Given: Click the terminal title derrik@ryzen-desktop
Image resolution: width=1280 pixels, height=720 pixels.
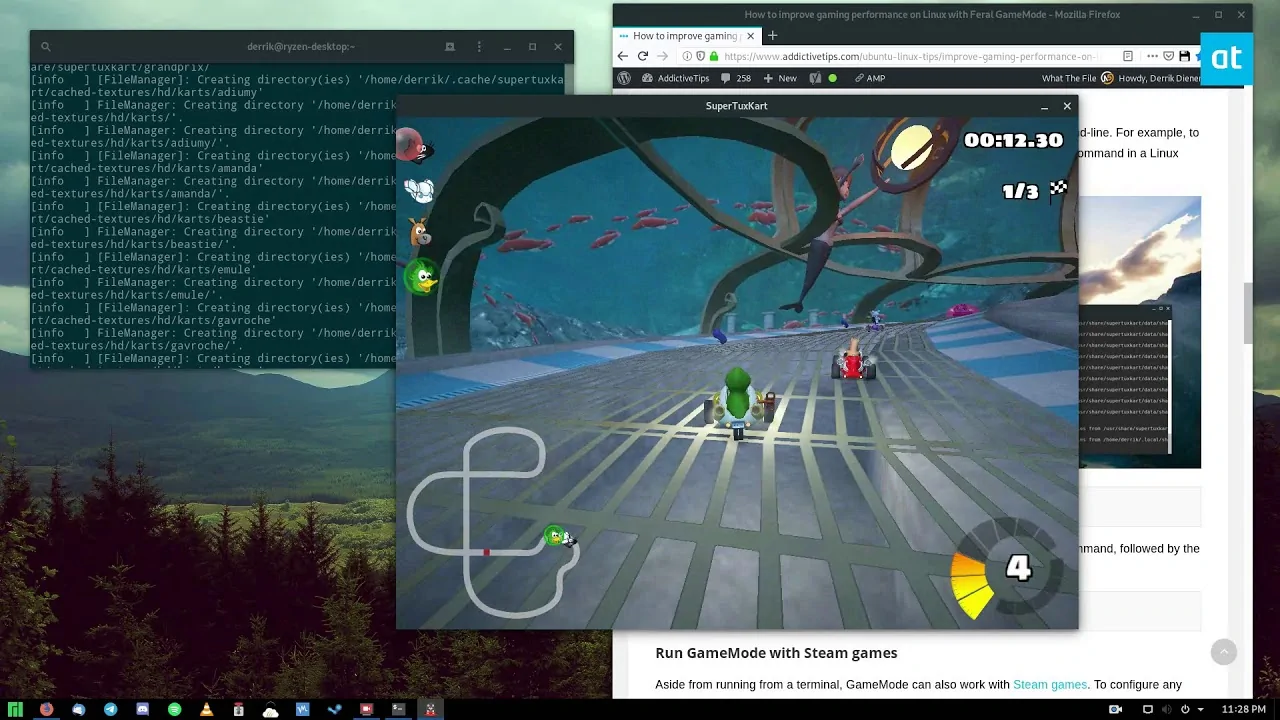Looking at the screenshot, I should [x=301, y=46].
